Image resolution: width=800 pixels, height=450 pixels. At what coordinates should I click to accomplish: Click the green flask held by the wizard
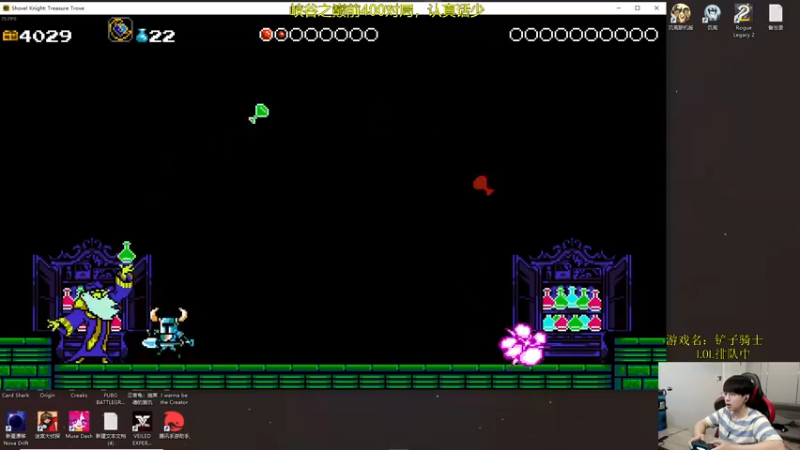(127, 253)
